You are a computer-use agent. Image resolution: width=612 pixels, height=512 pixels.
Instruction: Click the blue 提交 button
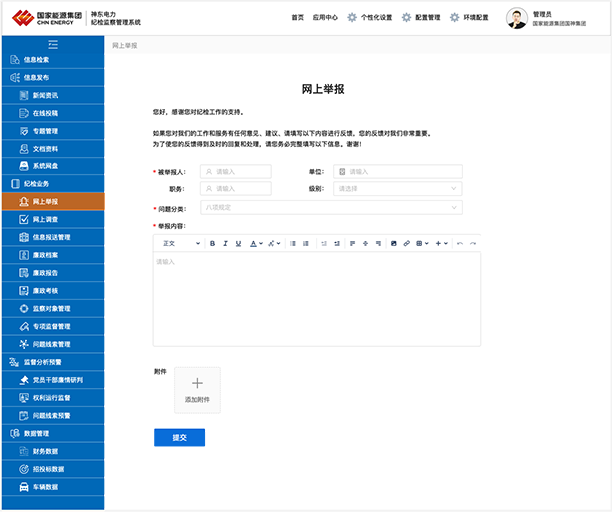180,437
